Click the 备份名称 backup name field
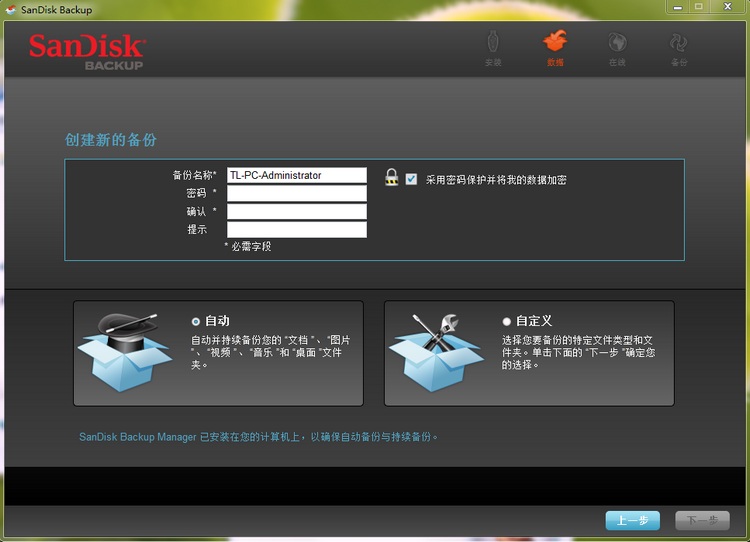Image resolution: width=750 pixels, height=542 pixels. 297,175
